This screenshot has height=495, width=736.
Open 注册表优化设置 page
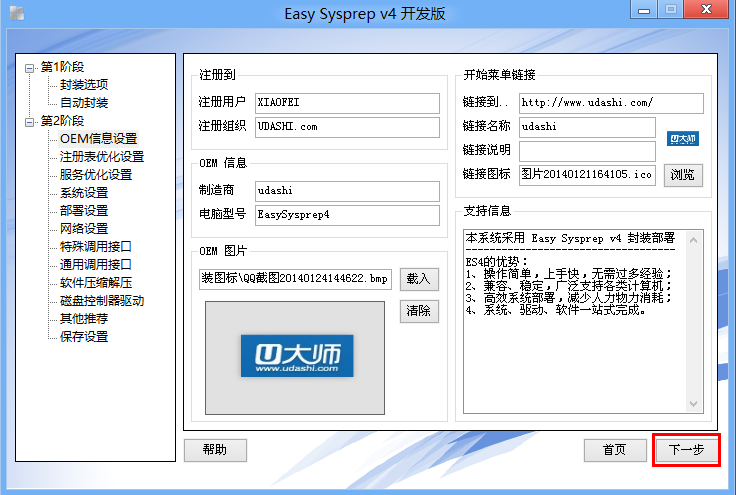coord(101,157)
